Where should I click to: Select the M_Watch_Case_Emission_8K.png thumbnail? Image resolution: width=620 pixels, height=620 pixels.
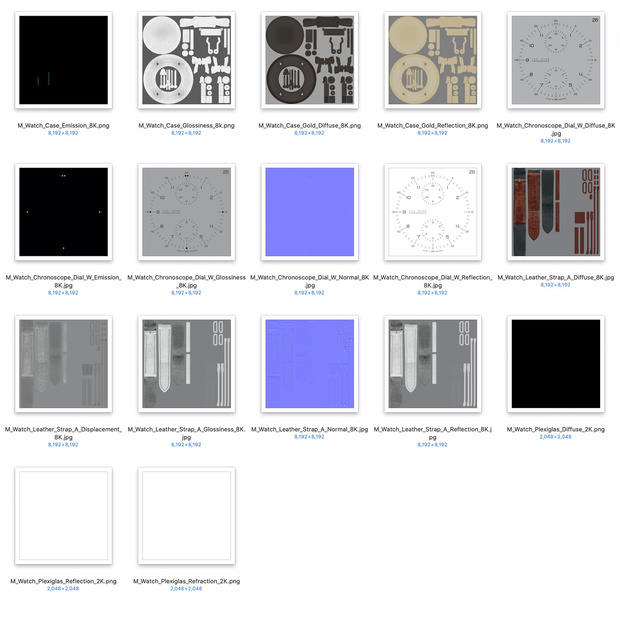pyautogui.click(x=63, y=60)
